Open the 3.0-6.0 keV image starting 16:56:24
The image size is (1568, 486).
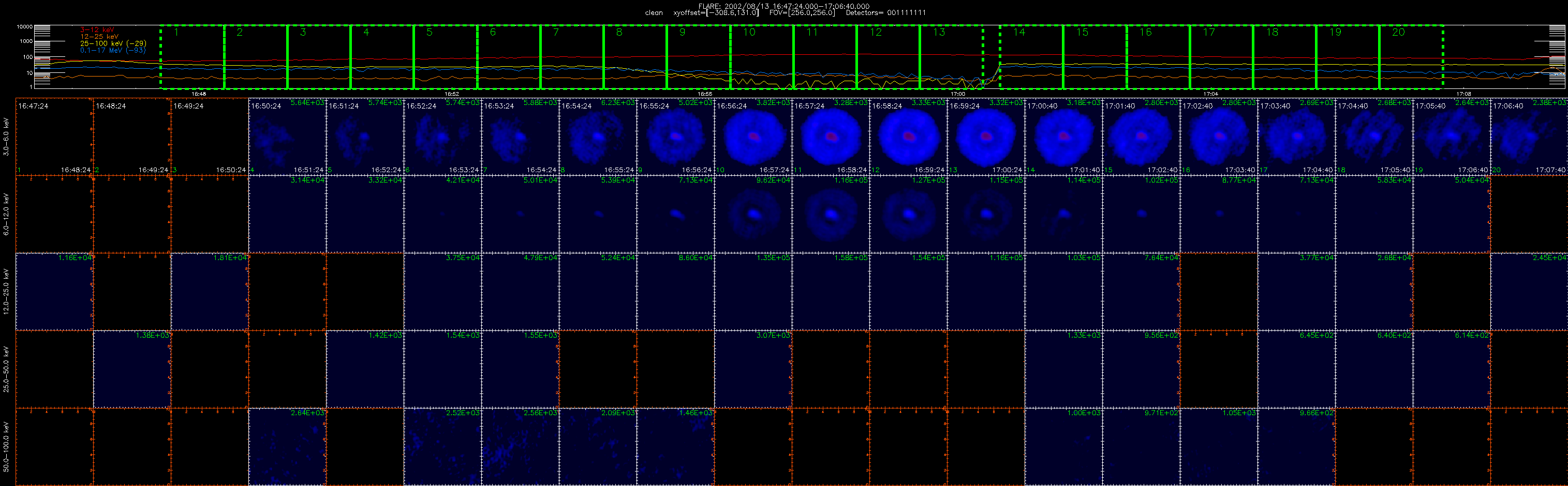pyautogui.click(x=753, y=137)
